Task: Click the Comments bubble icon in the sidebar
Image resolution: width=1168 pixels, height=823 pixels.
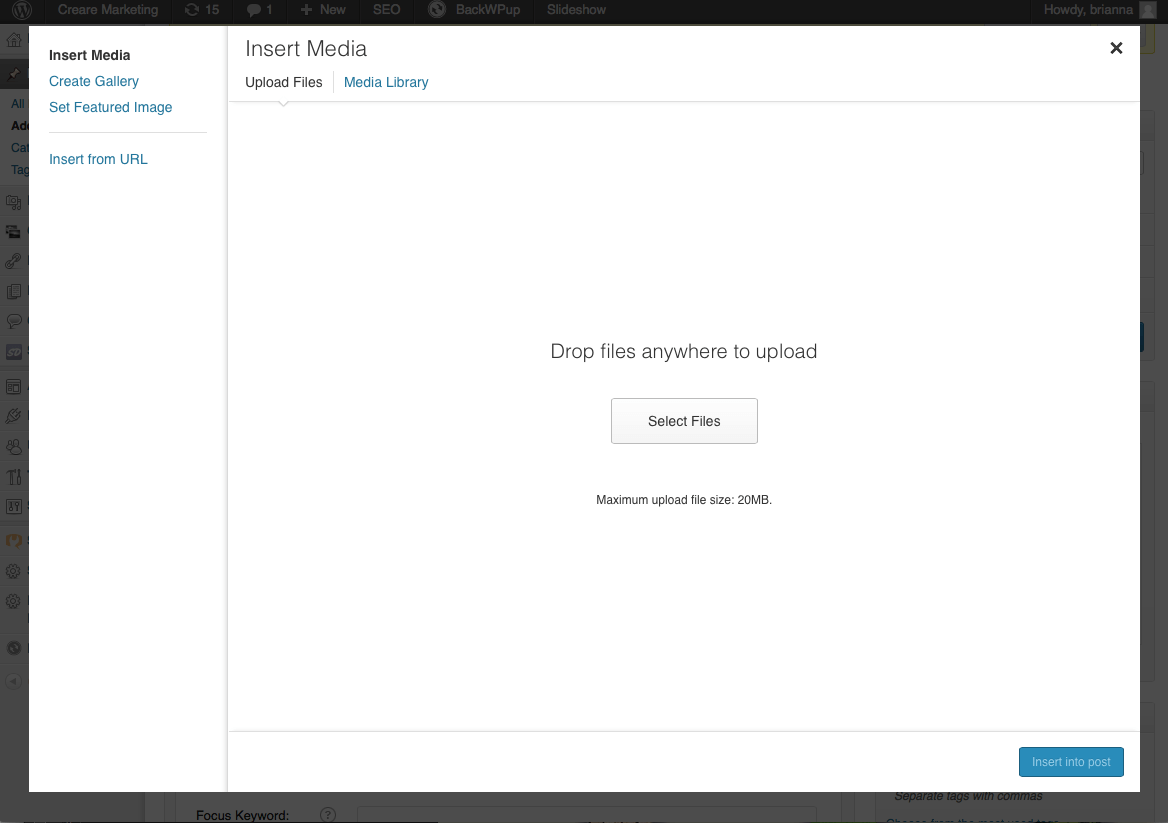Action: point(14,321)
